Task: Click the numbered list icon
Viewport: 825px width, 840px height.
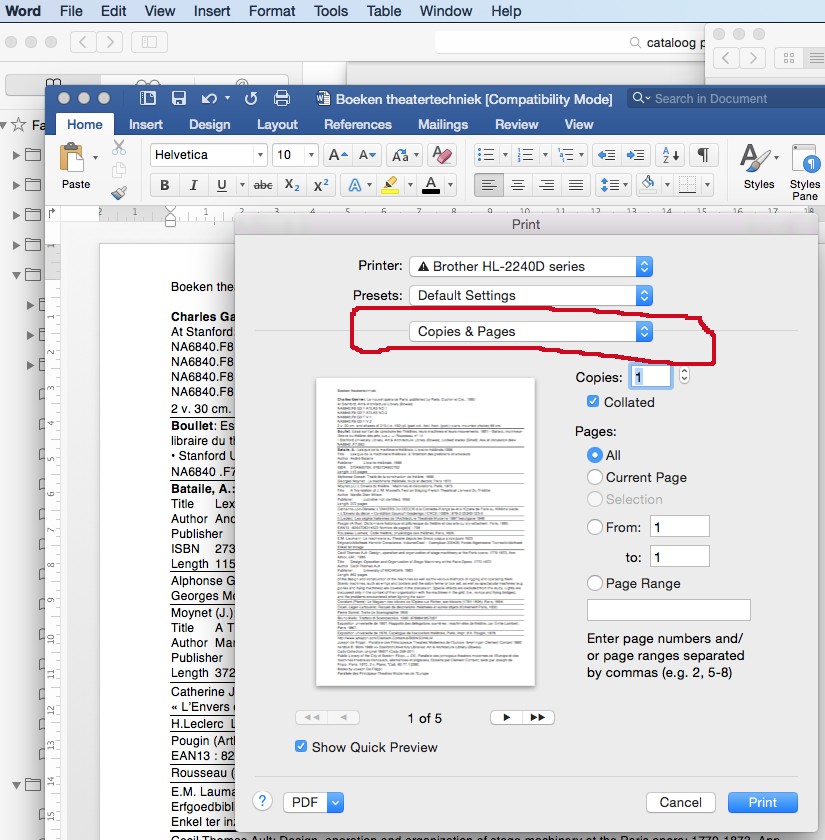Action: click(525, 155)
